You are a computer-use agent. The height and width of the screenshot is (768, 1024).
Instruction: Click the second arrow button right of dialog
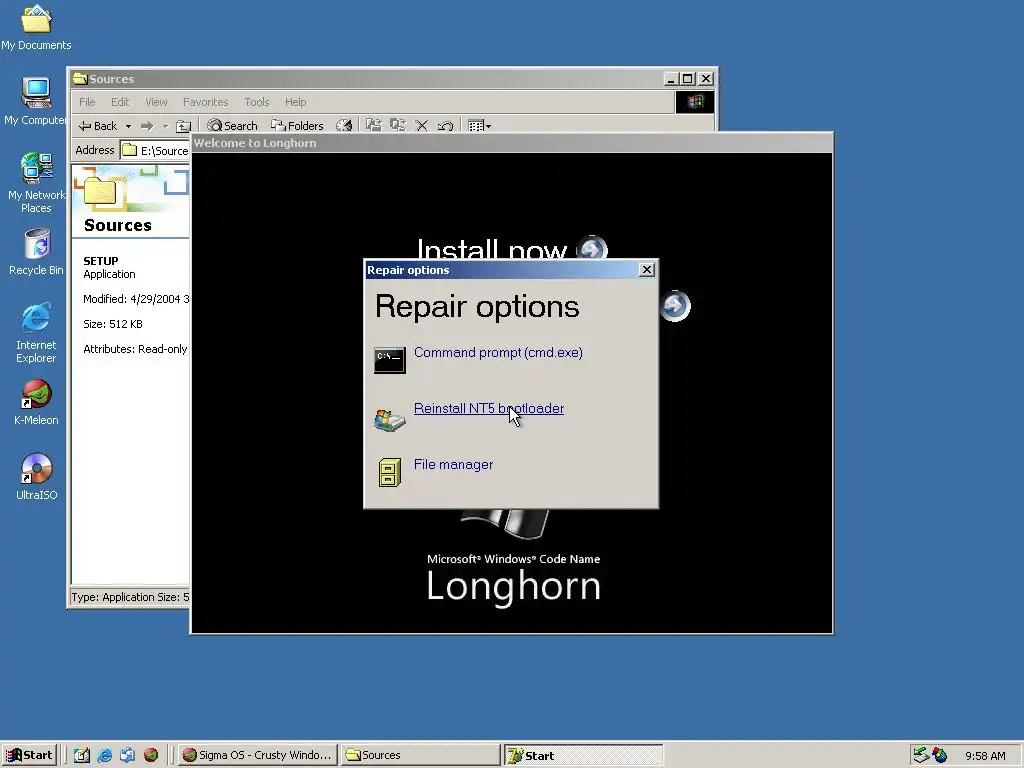675,306
